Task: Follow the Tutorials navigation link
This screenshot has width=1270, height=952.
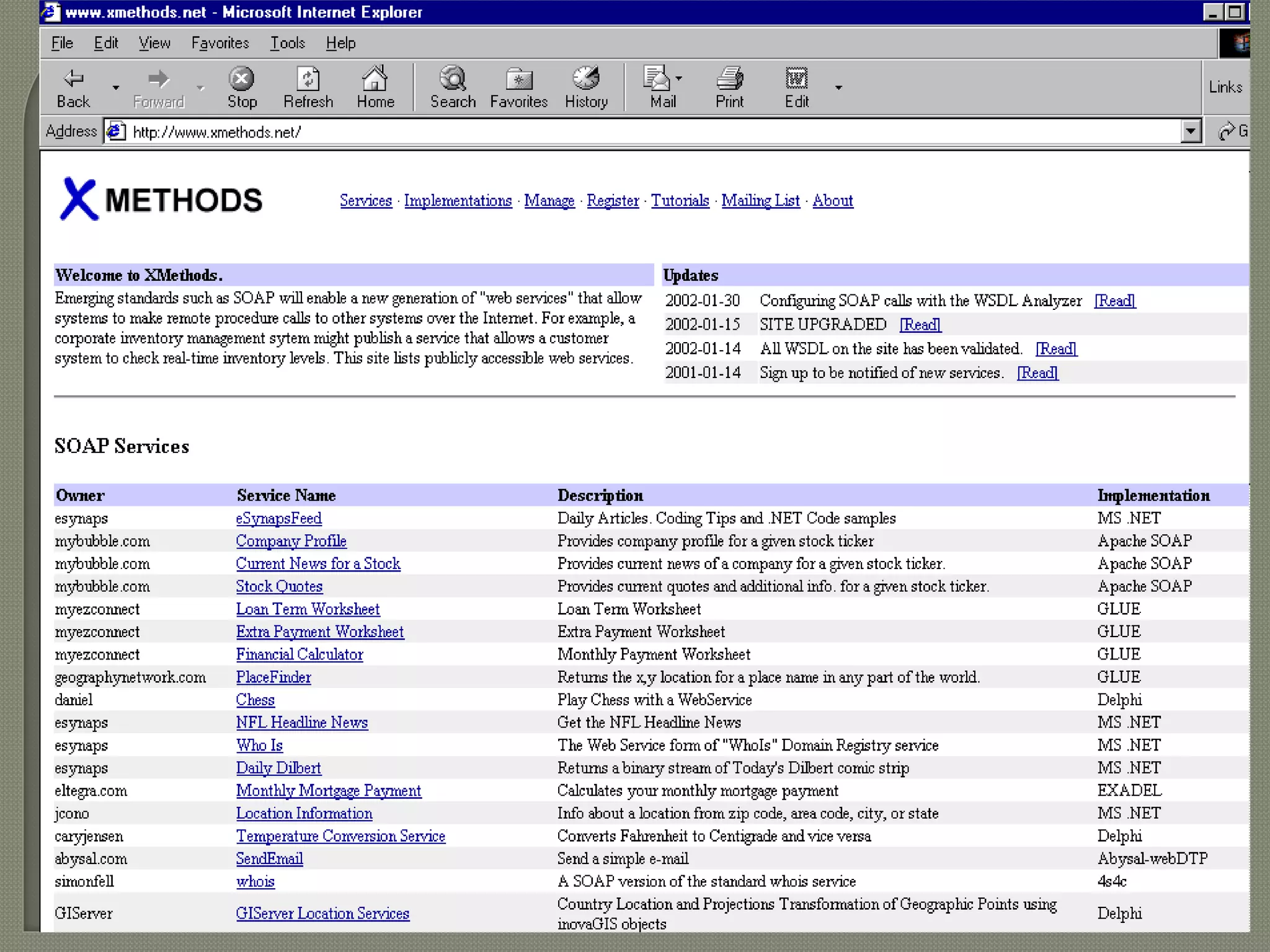Action: pyautogui.click(x=680, y=201)
